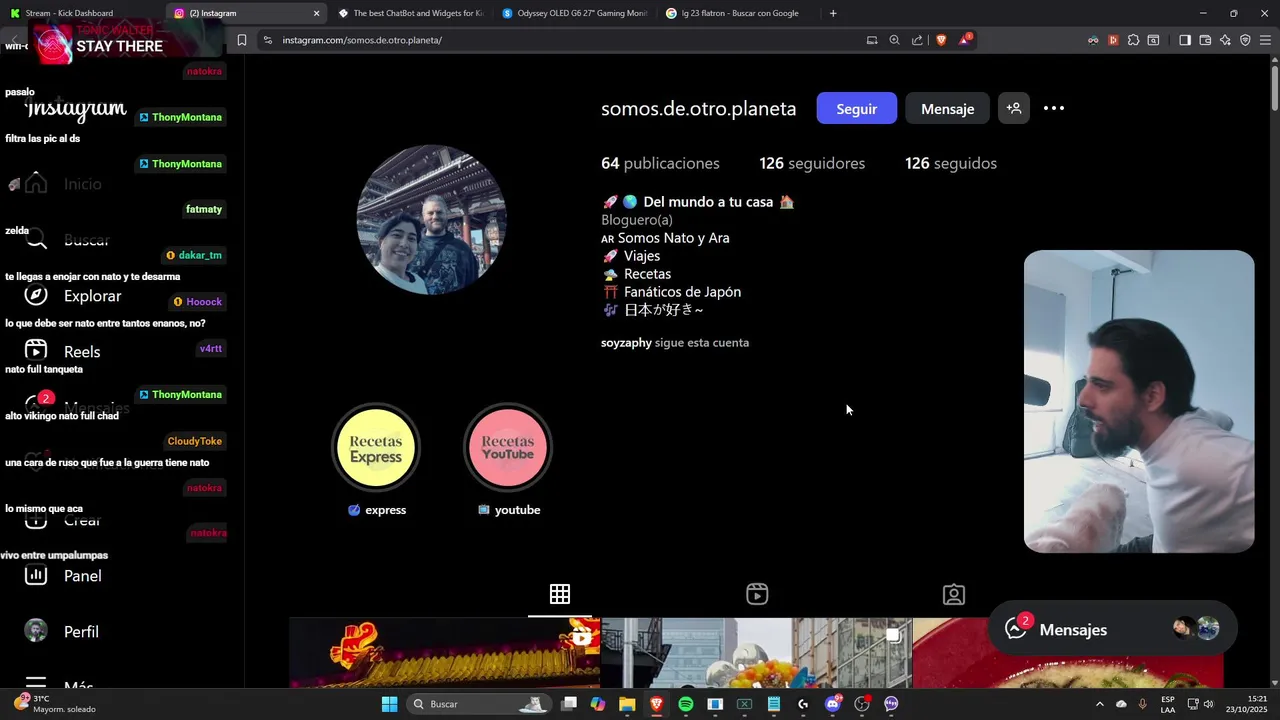Click Brave Rewards triangle icon
This screenshot has width=1280, height=720.
(965, 40)
